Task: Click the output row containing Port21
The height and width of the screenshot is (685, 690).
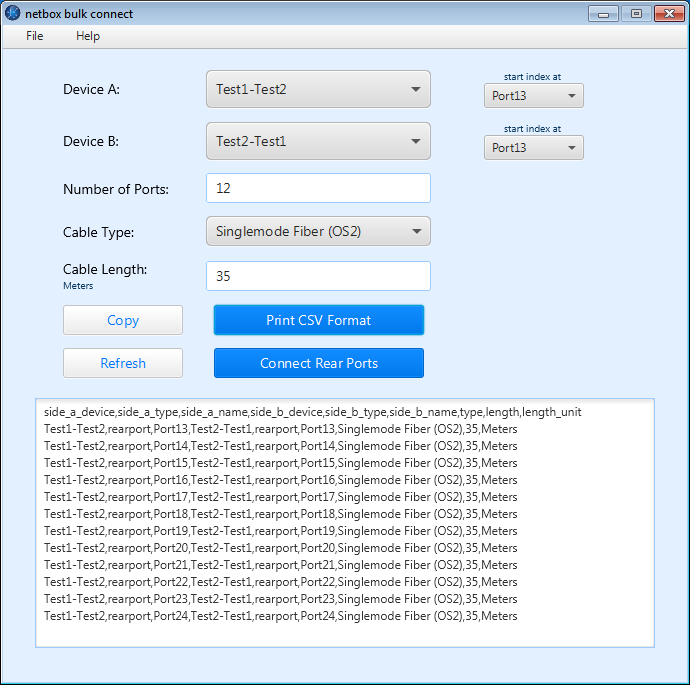Action: (x=280, y=565)
